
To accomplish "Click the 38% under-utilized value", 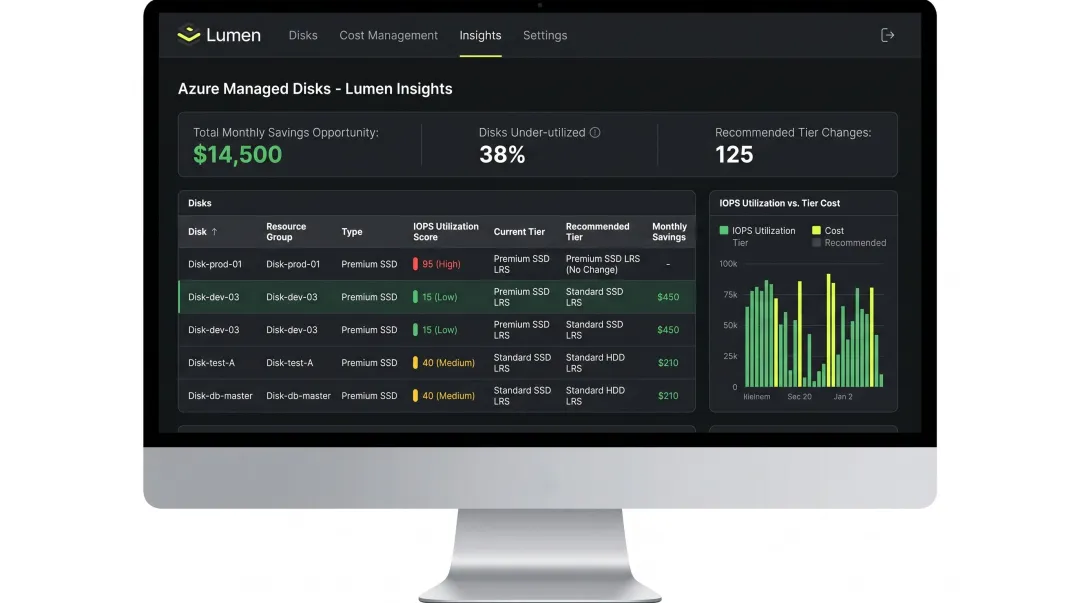I will point(502,154).
